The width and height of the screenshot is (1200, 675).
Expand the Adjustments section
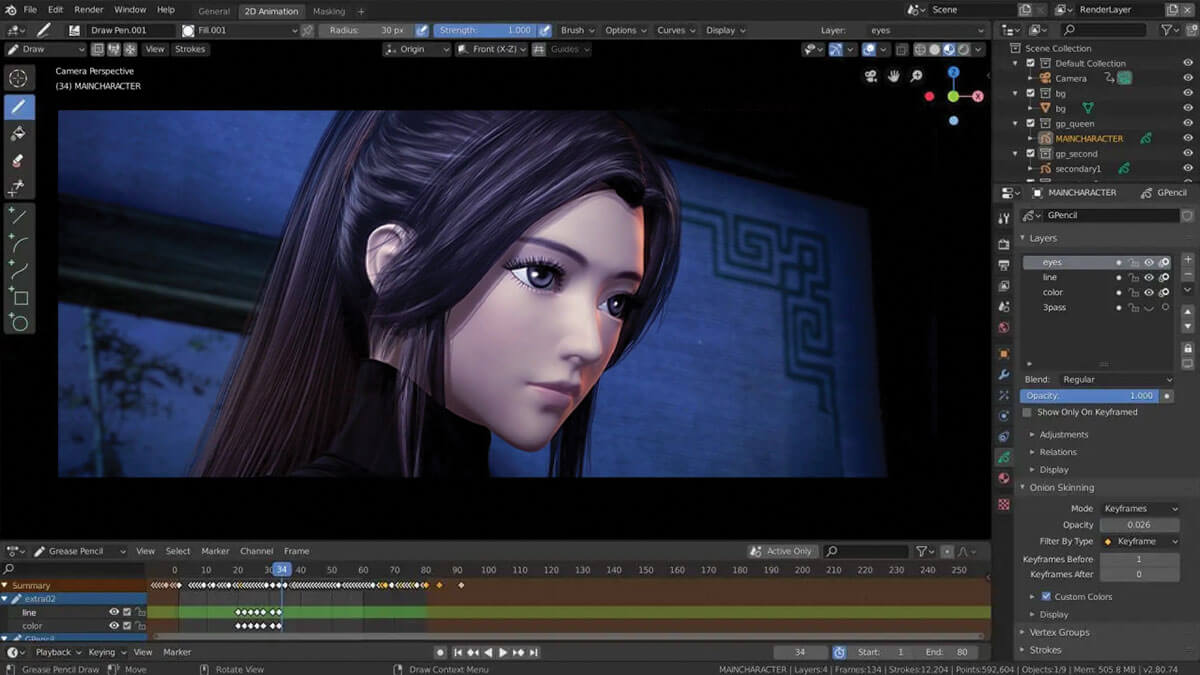tap(1065, 434)
